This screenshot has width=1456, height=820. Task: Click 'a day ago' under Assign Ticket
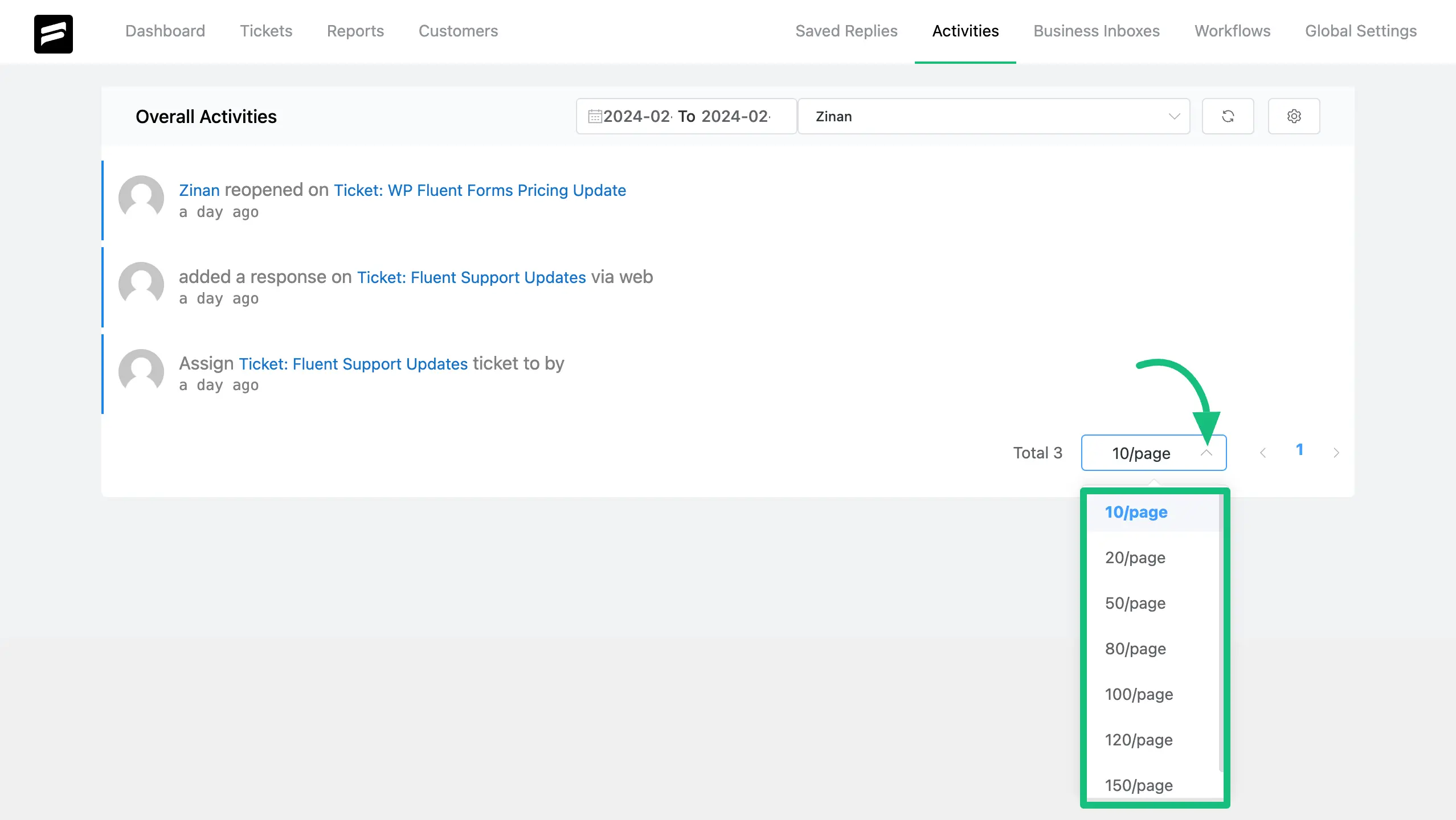click(x=219, y=386)
